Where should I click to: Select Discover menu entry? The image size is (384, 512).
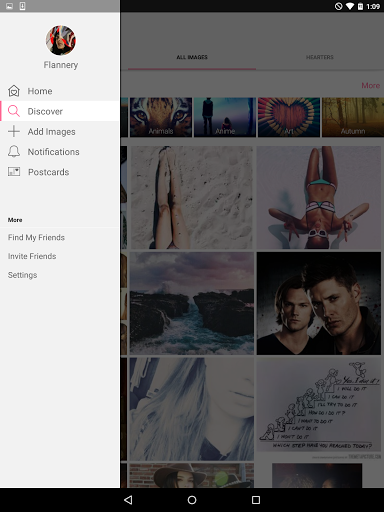tap(60, 111)
